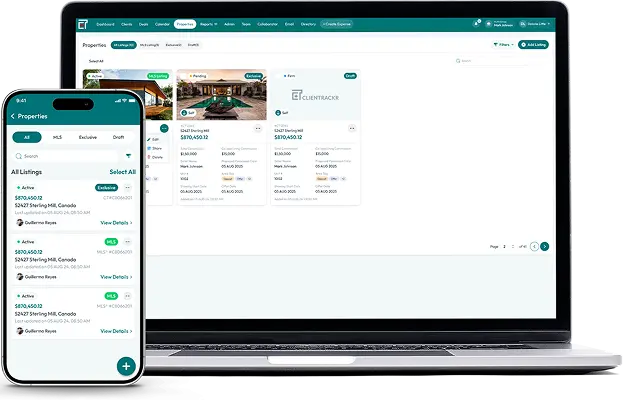Expand the user account dropdown at top right

click(535, 24)
